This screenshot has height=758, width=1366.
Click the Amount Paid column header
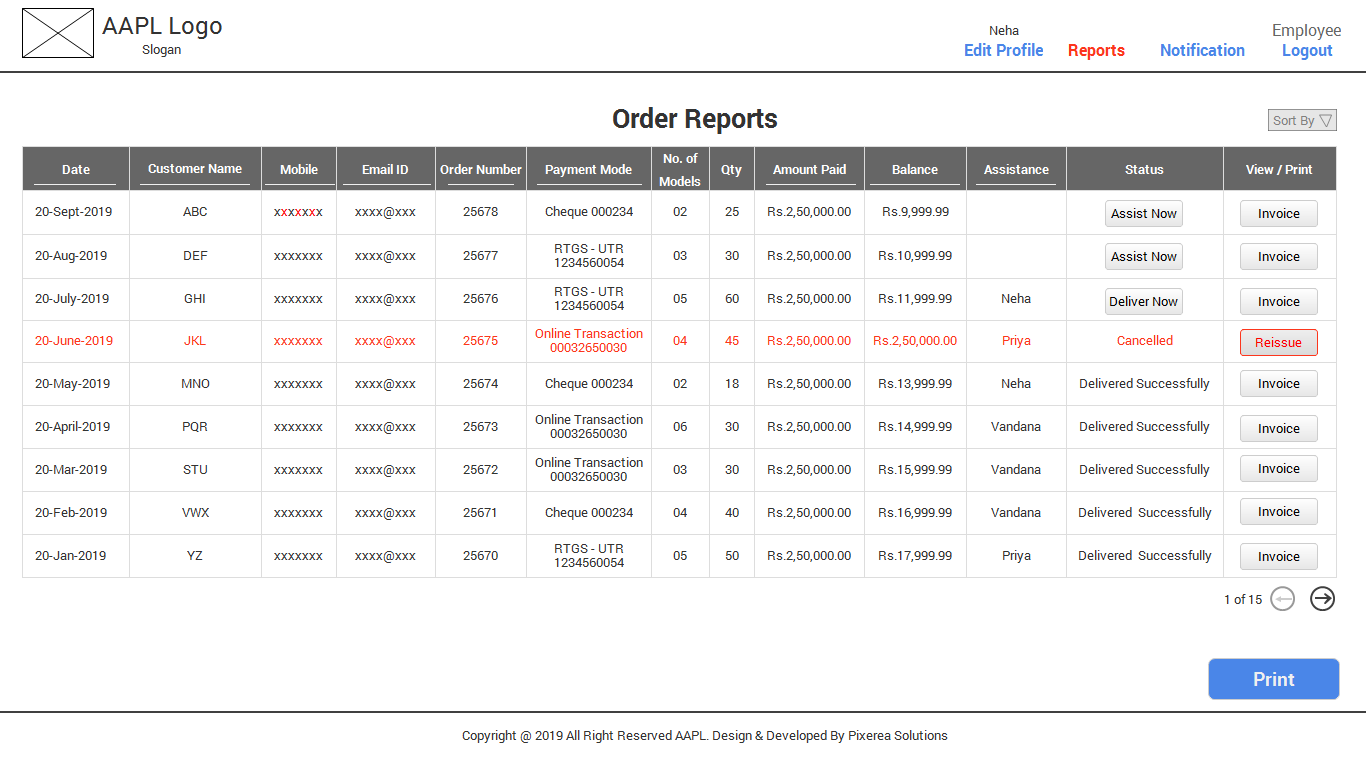(x=809, y=169)
